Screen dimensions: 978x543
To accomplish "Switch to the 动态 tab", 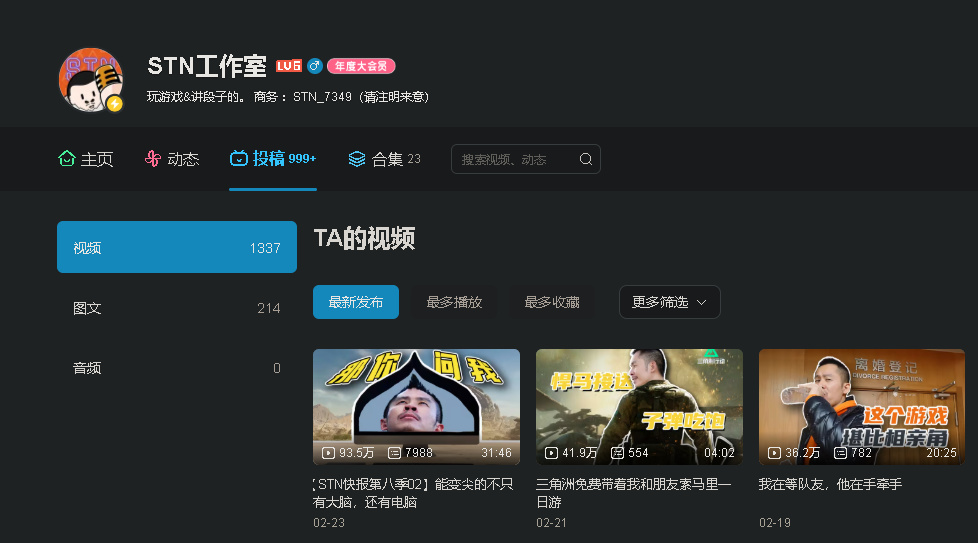I will click(x=172, y=159).
